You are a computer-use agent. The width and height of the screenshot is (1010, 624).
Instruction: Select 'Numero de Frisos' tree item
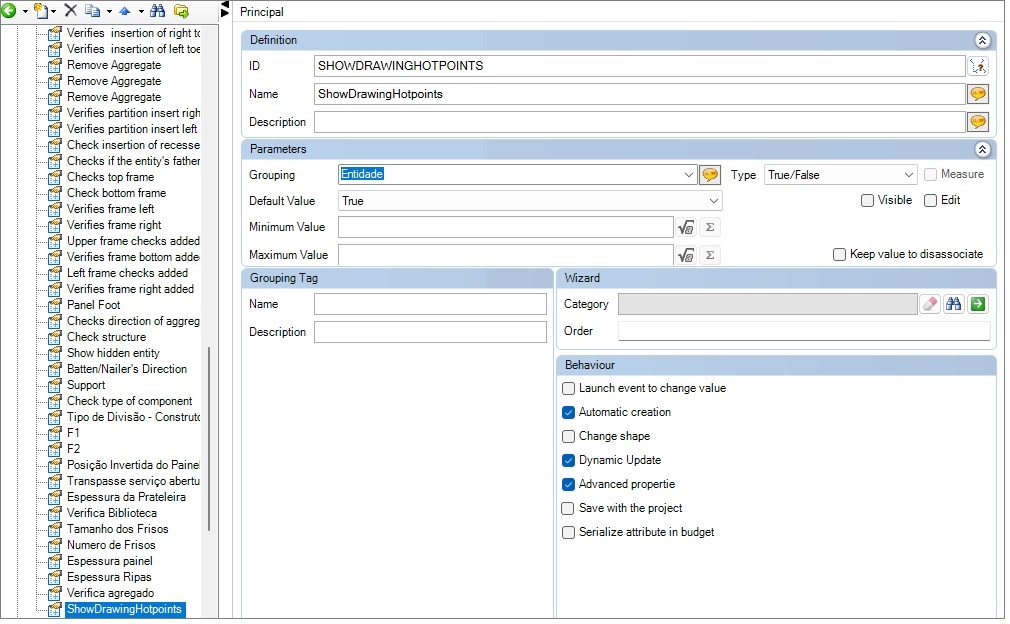[x=111, y=545]
